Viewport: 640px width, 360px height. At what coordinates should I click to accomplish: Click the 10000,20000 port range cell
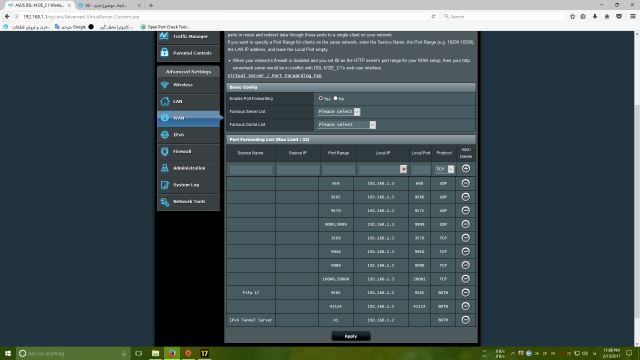pyautogui.click(x=336, y=279)
